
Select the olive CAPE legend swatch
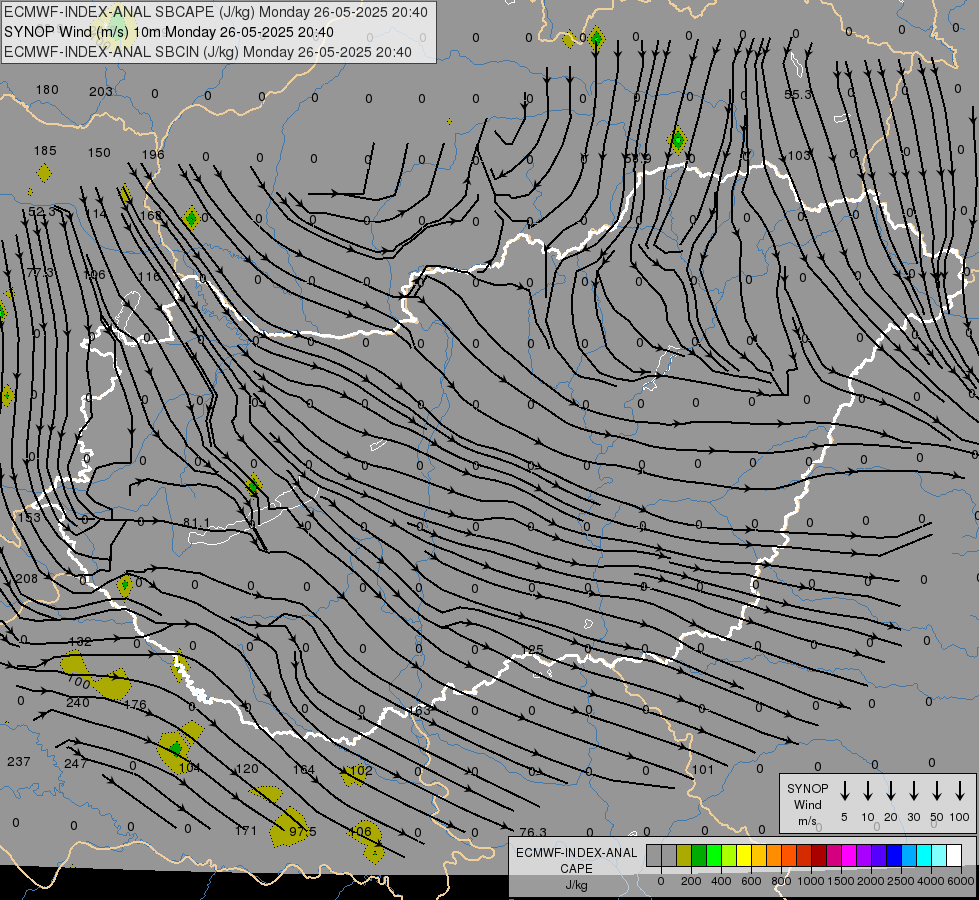[x=684, y=856]
